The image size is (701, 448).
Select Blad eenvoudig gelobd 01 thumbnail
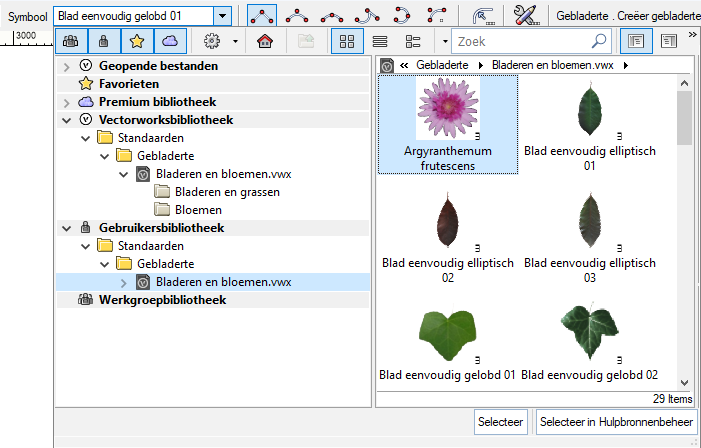pos(448,341)
